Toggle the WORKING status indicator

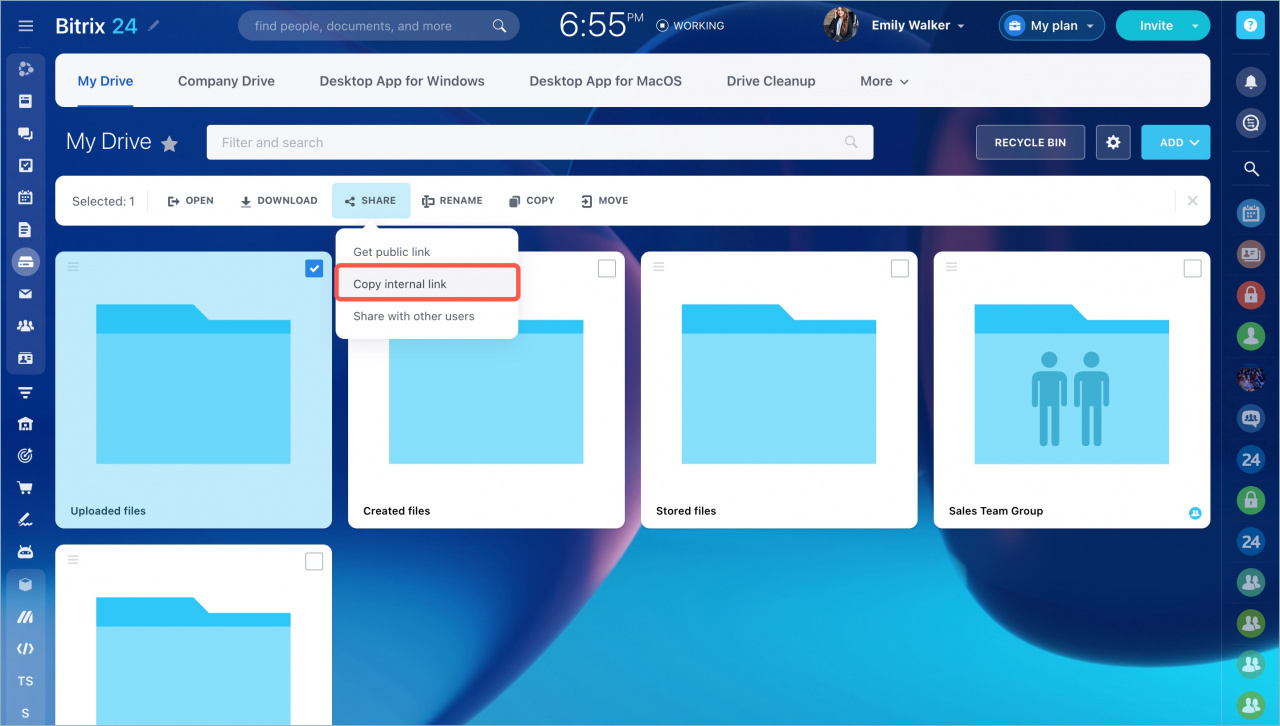690,26
